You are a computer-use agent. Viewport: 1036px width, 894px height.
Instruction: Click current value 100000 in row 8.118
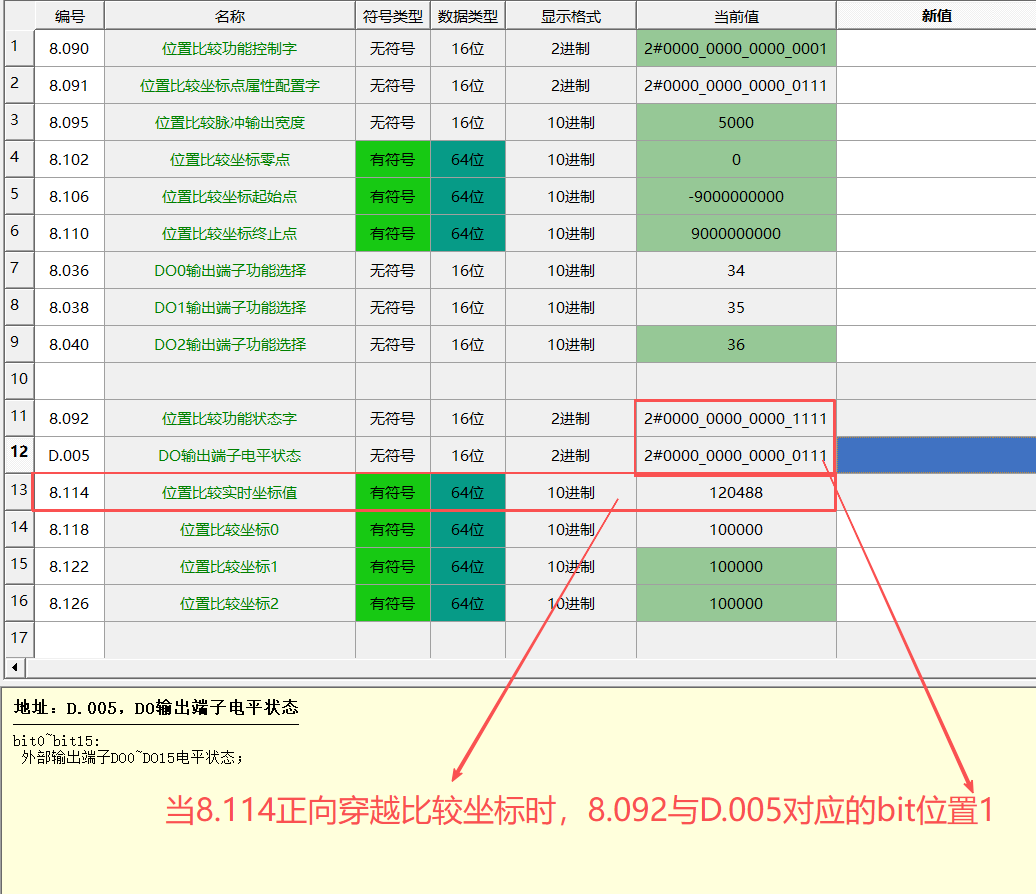coord(736,529)
